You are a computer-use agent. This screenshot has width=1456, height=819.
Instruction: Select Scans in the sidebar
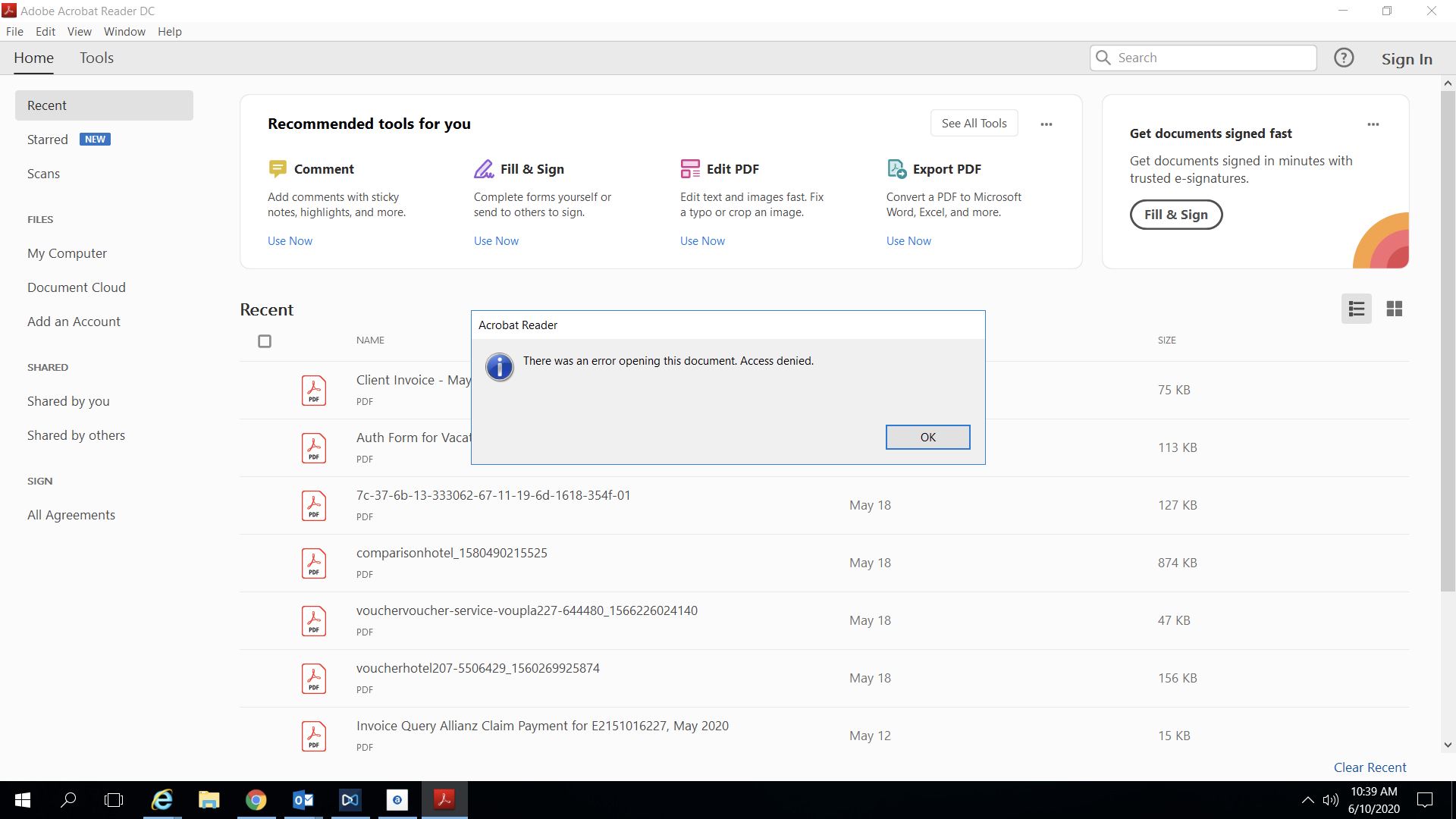pyautogui.click(x=43, y=174)
